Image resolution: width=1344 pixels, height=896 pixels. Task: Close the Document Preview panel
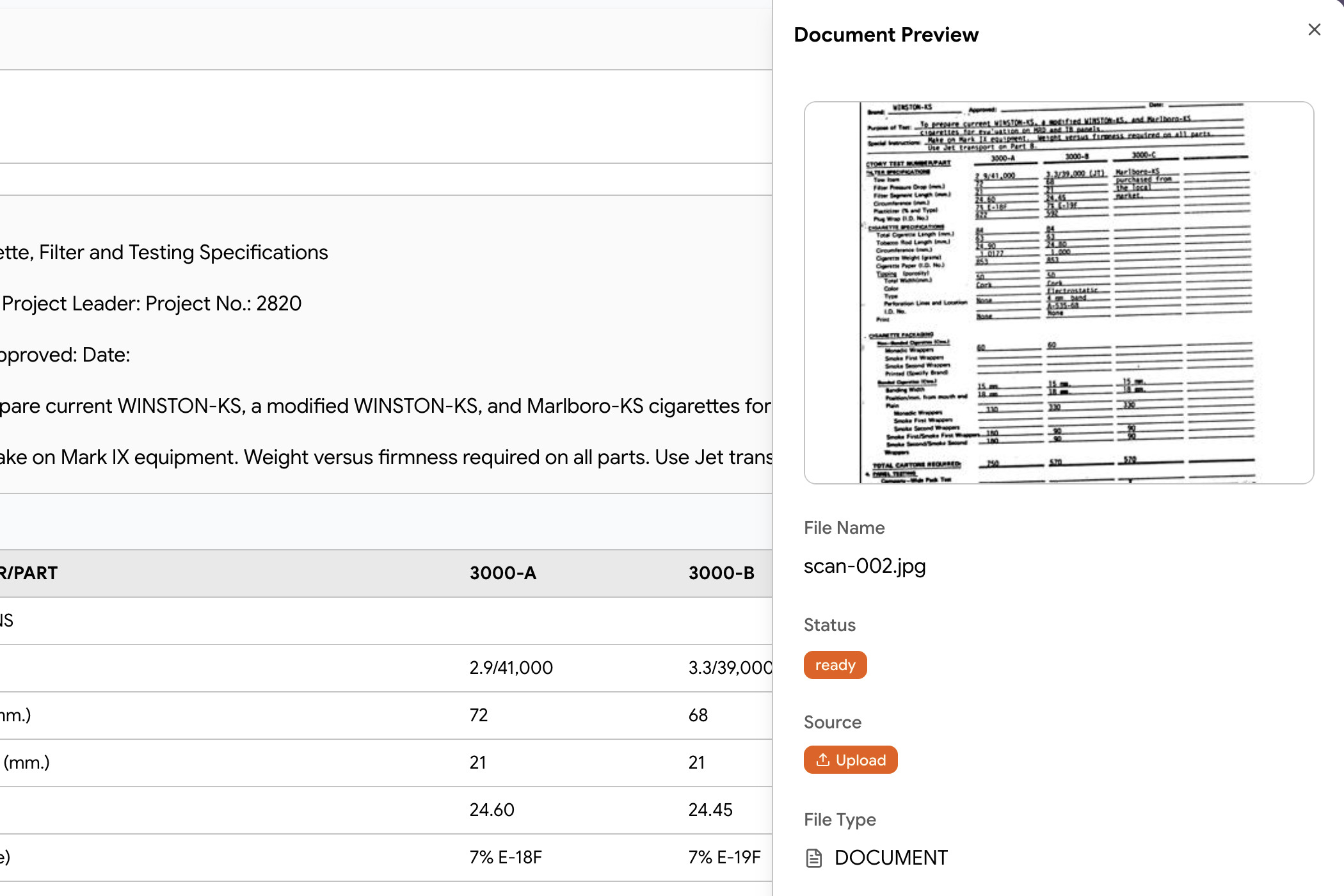(1314, 30)
